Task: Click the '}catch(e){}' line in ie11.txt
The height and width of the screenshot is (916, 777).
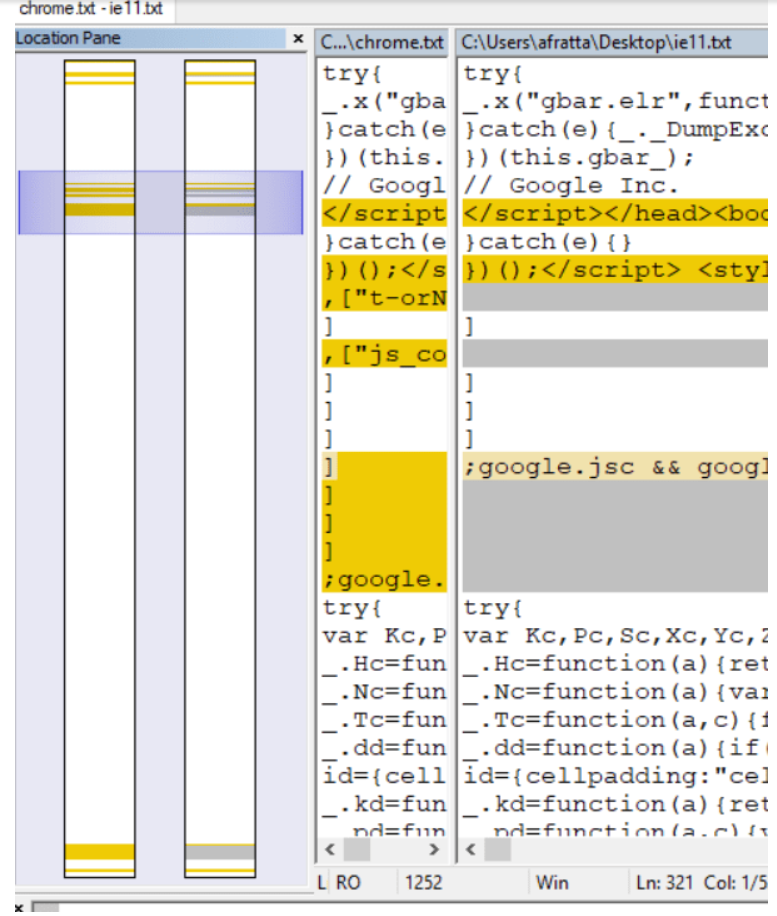Action: click(x=615, y=242)
